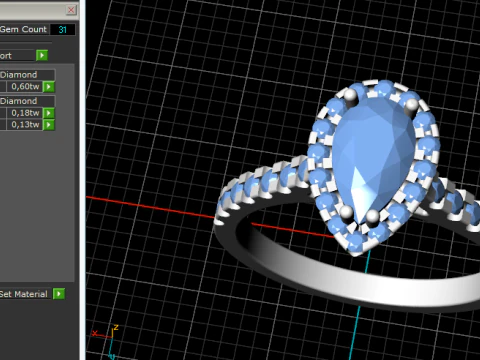The width and height of the screenshot is (480, 360).
Task: Click the XYZ axis indicator
Action: point(106,342)
